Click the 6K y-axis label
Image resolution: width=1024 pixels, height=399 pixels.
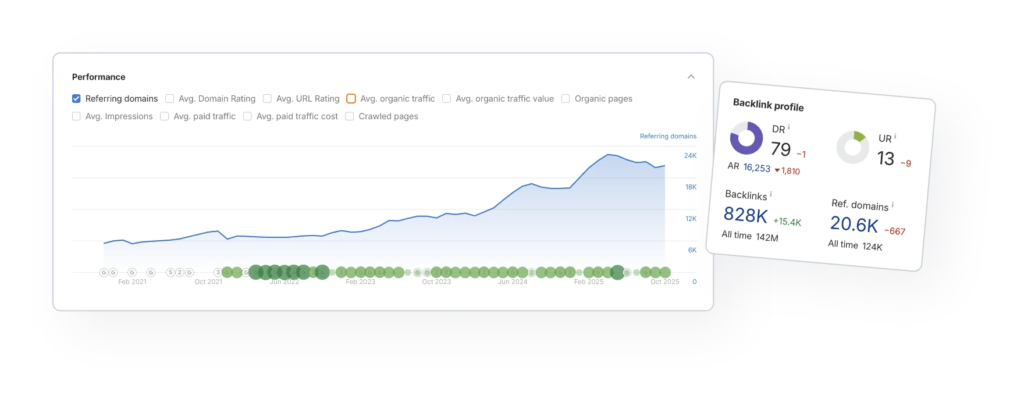(692, 250)
